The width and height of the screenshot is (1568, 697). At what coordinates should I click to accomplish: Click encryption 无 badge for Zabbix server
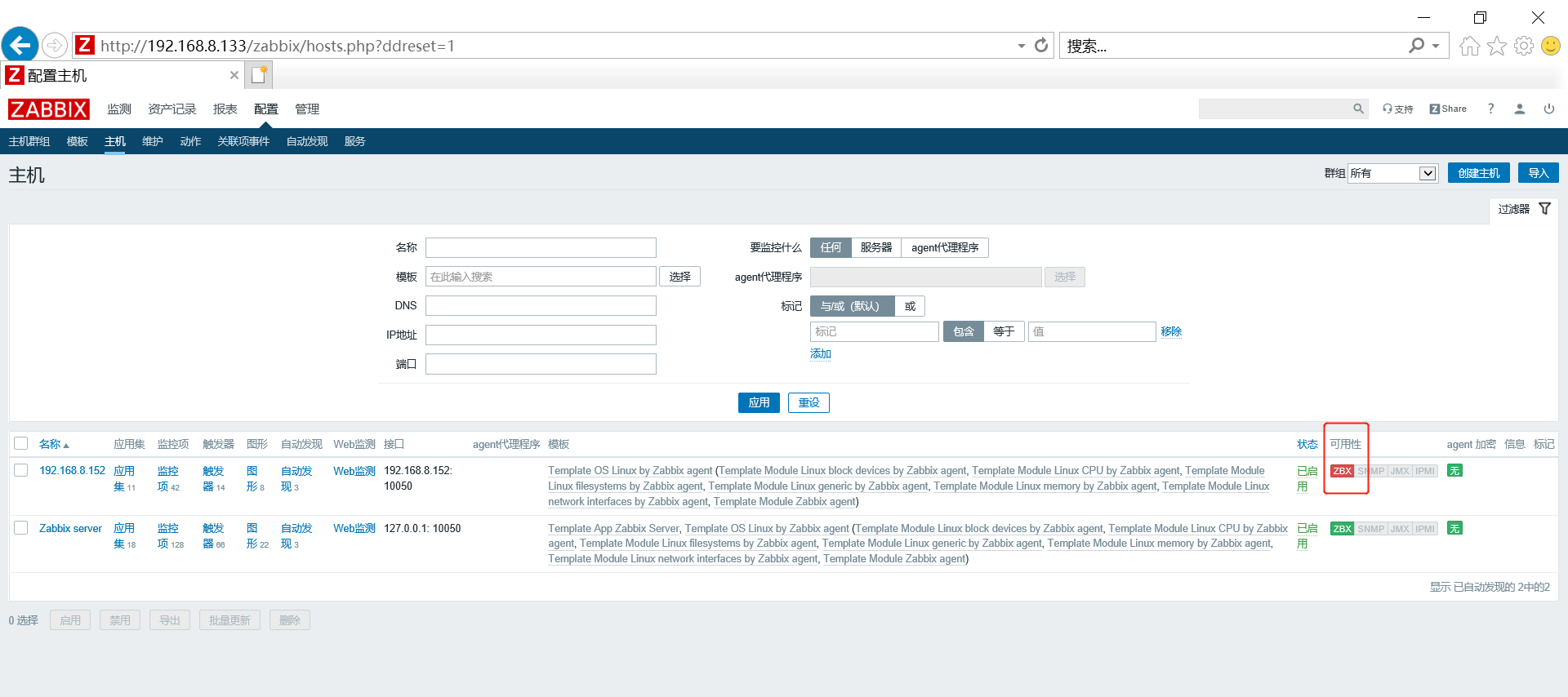[x=1454, y=529]
